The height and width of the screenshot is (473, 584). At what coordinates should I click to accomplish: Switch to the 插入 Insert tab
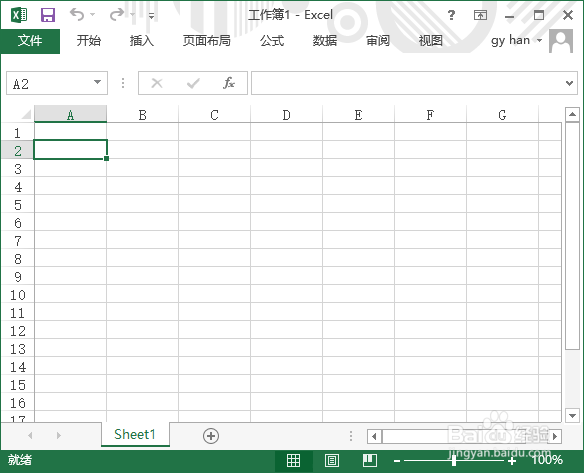pos(142,41)
